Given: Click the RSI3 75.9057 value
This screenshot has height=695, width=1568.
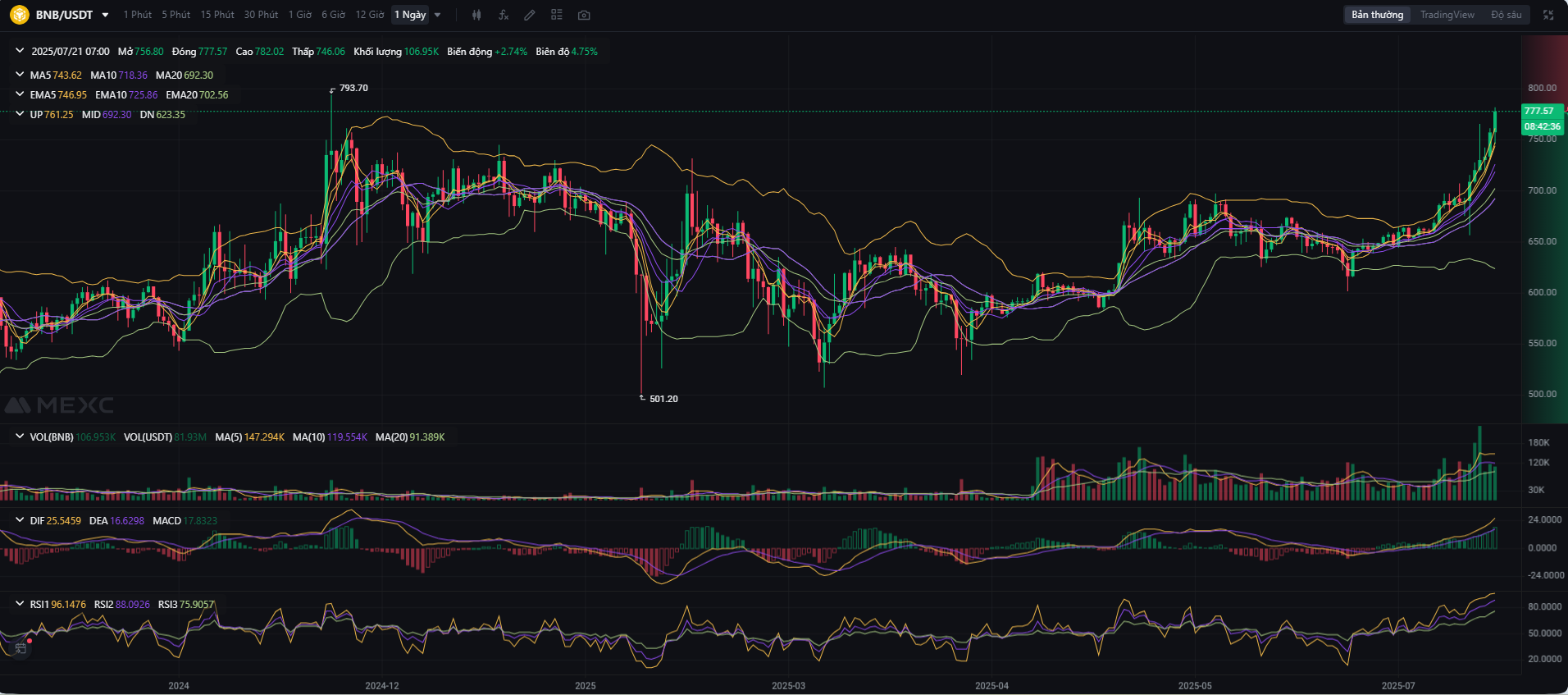Looking at the screenshot, I should tap(186, 604).
